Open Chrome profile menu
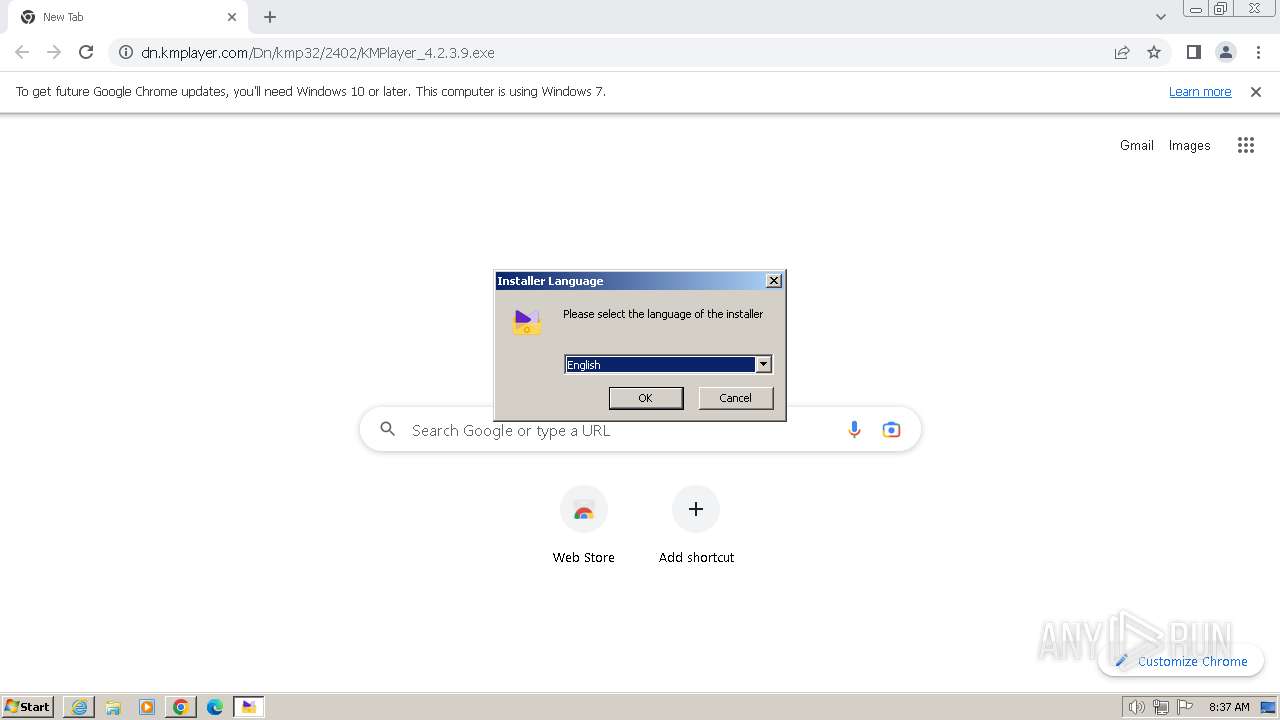The width and height of the screenshot is (1280, 720). [1226, 52]
